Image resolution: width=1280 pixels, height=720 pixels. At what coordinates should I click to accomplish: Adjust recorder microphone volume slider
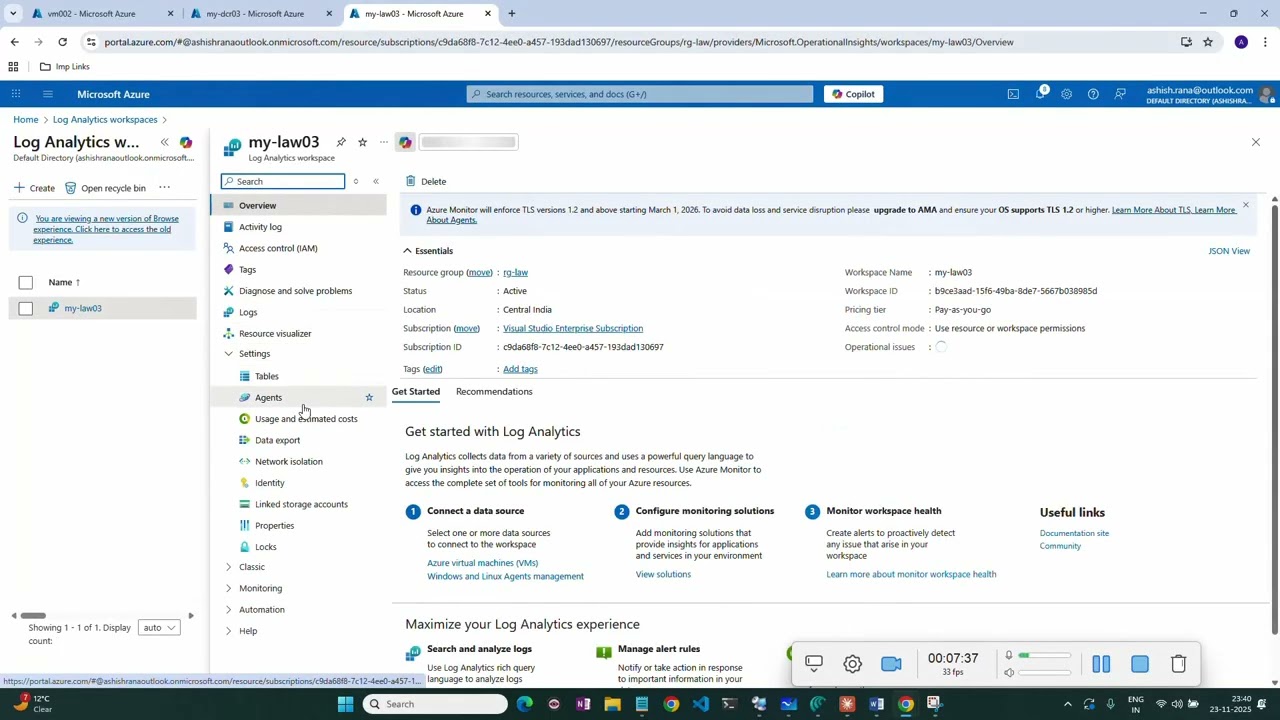[x=1045, y=656]
